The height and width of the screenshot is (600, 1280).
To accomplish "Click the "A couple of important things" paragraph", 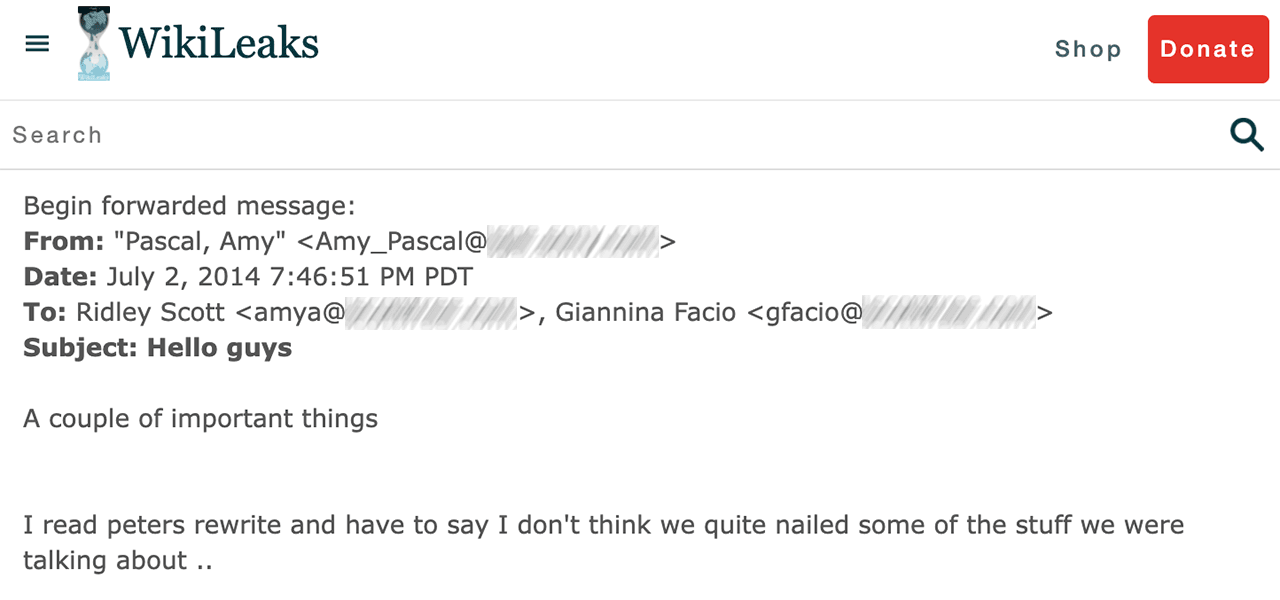I will click(200, 418).
